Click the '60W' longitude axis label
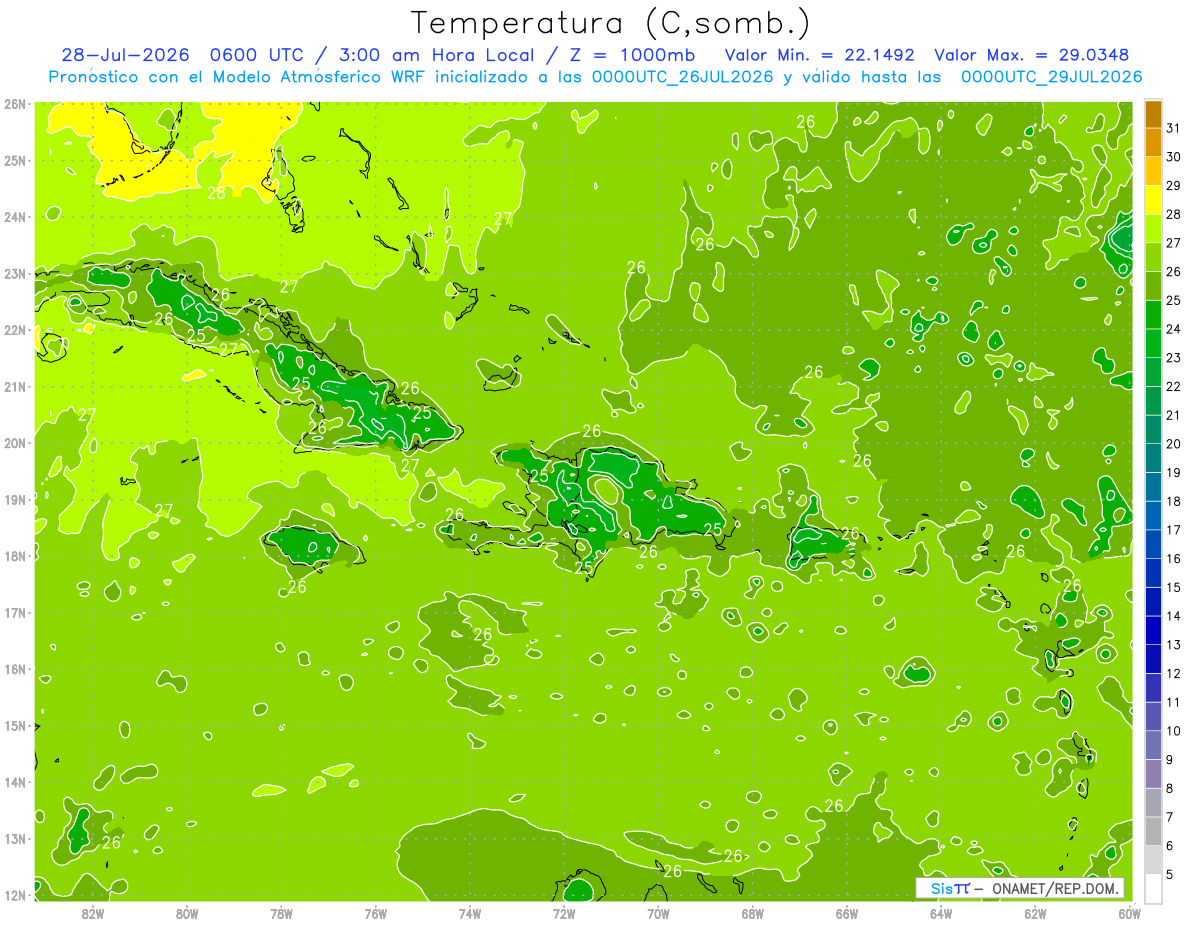The image size is (1200, 927). tap(1129, 913)
